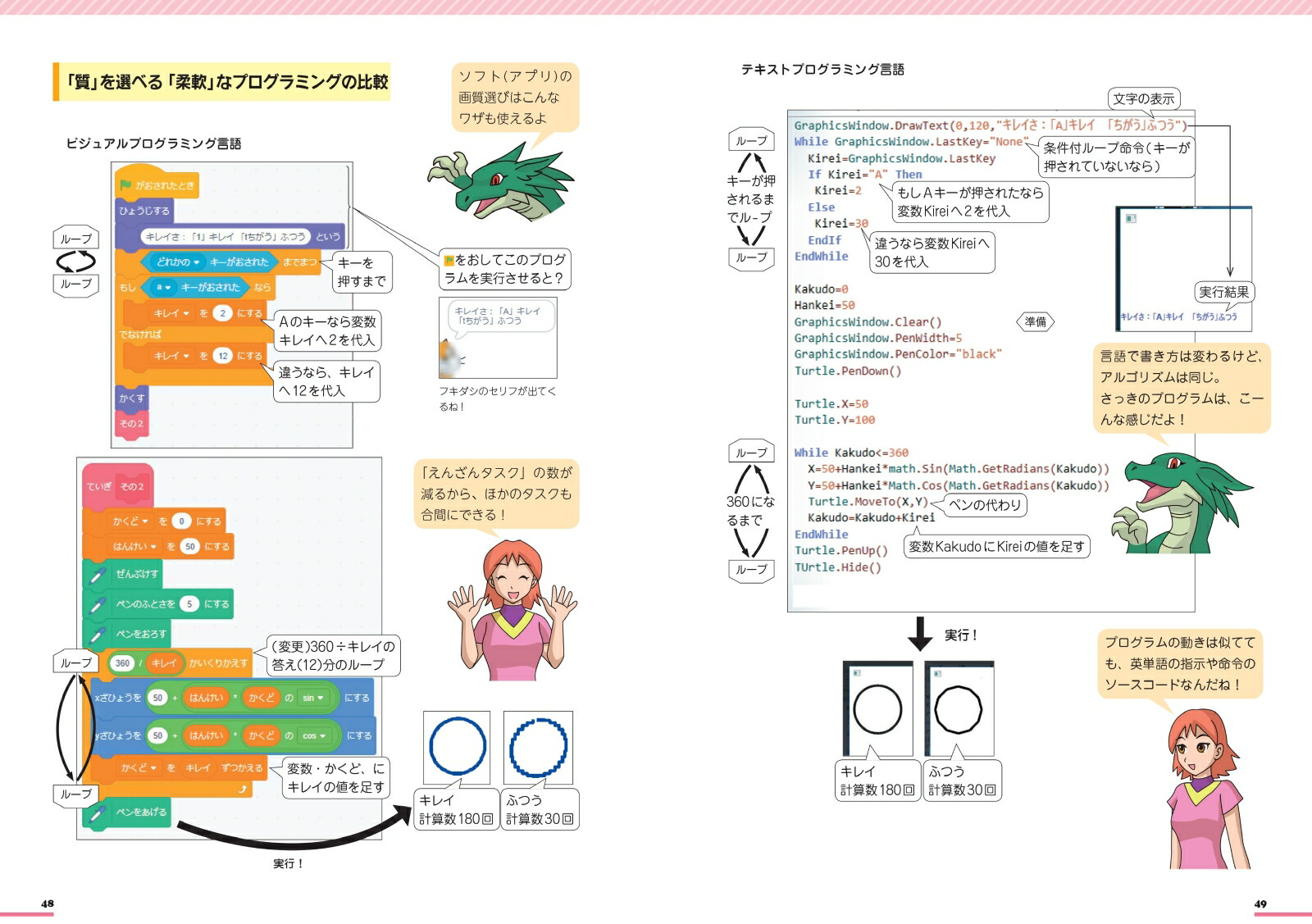1312x924 pixels.
Task: Click the pen icon on ペンをあげる block
Action: point(97,812)
